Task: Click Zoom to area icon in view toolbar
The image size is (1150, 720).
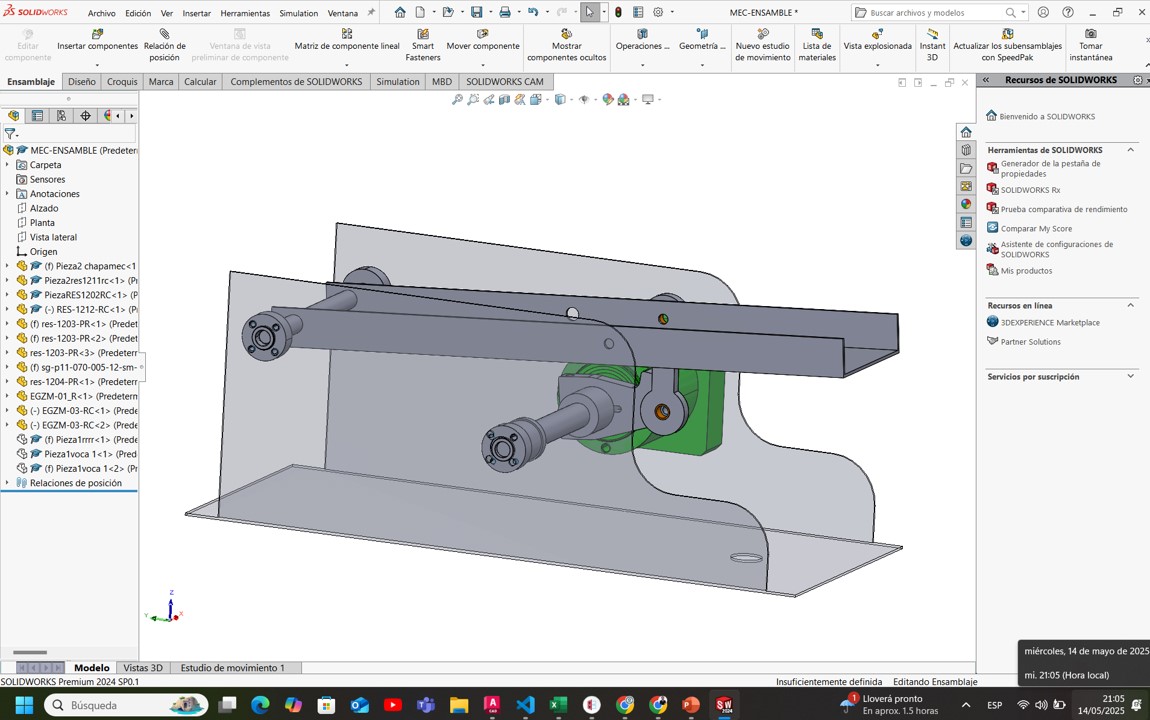Action: [x=473, y=100]
